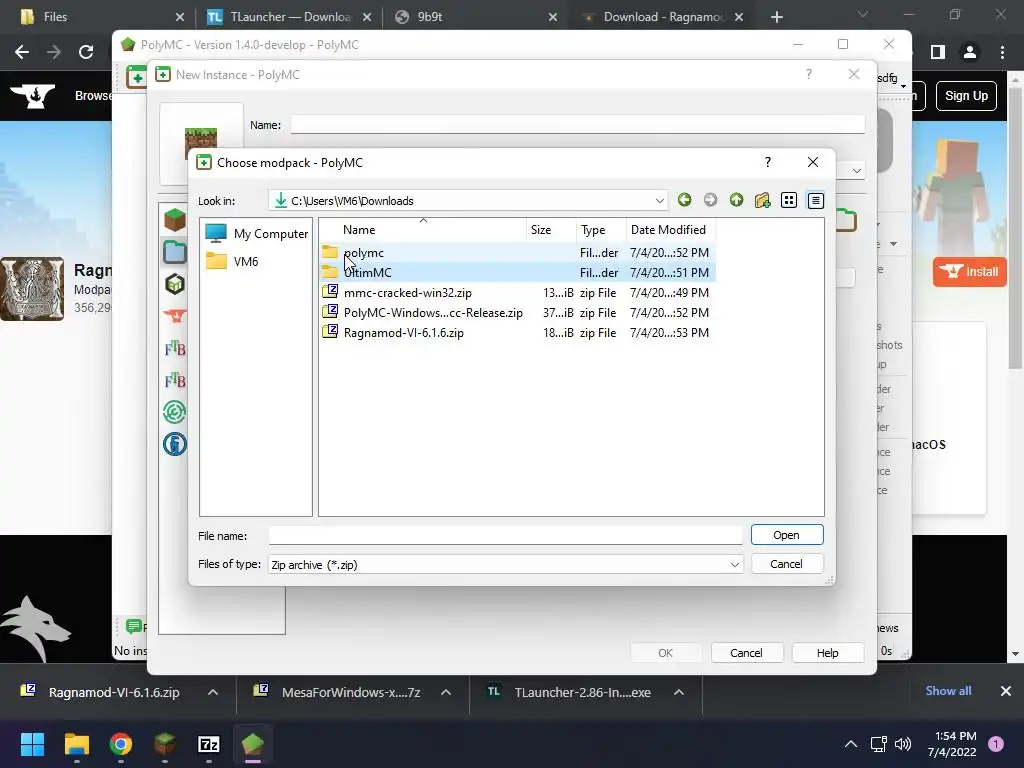The width and height of the screenshot is (1024, 768).
Task: Select the Import from zip folder icon
Action: 174,252
